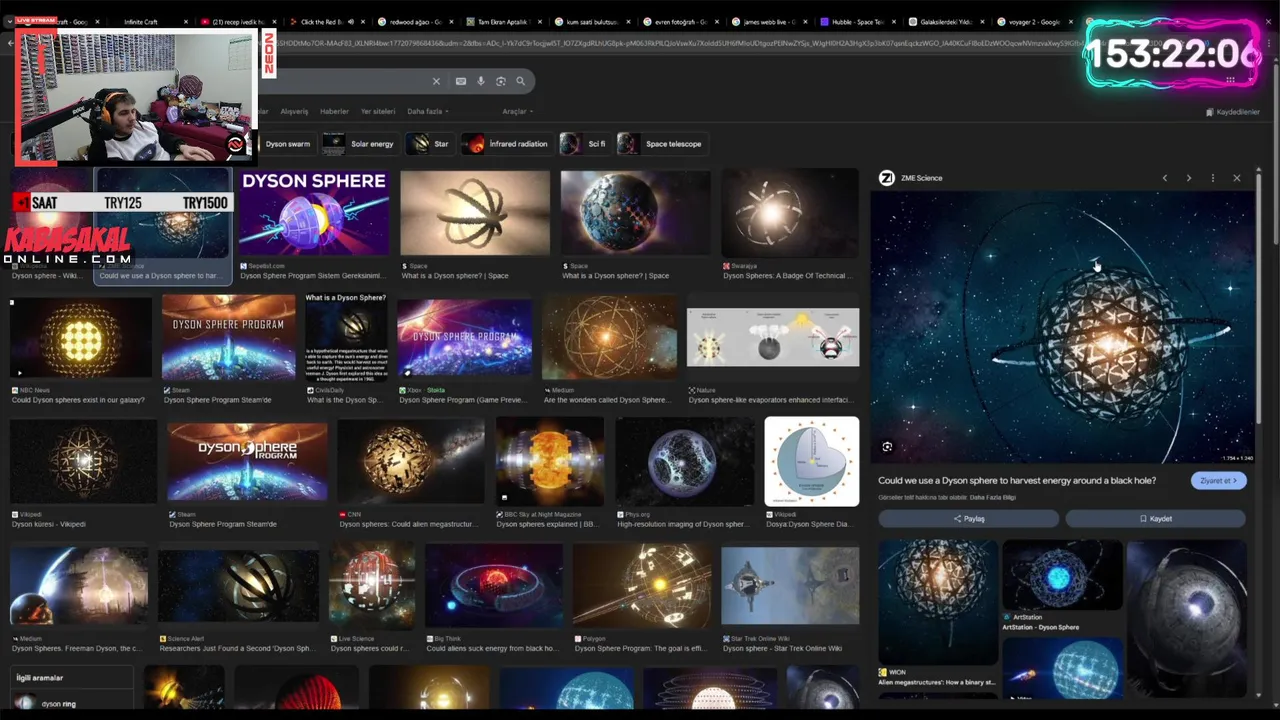Open Dosya:Dyson Sphere Diagram Vikipedi thumbnail
This screenshot has width=1280, height=720.
click(x=812, y=462)
